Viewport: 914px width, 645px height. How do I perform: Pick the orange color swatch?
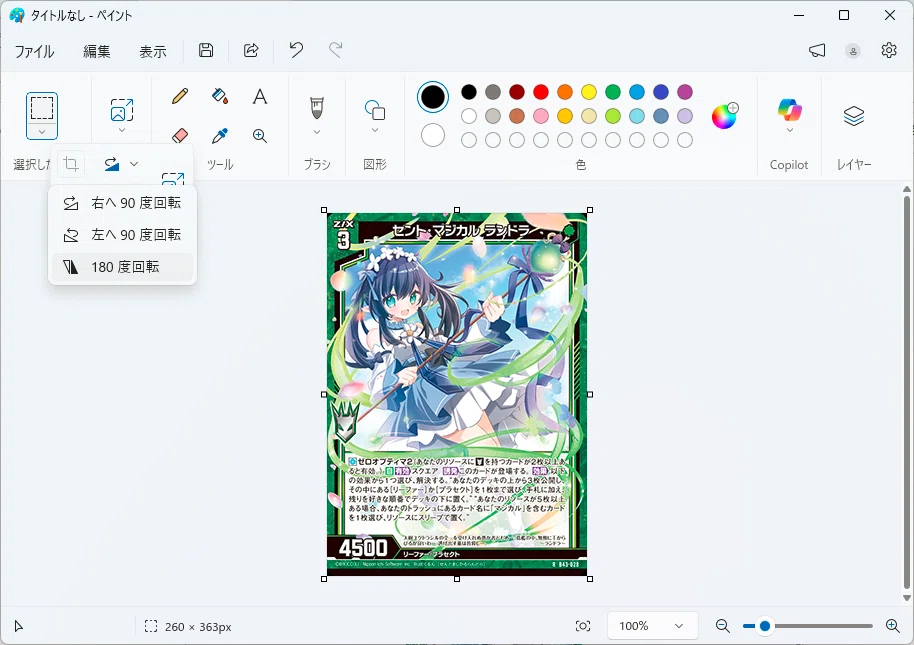click(x=565, y=91)
